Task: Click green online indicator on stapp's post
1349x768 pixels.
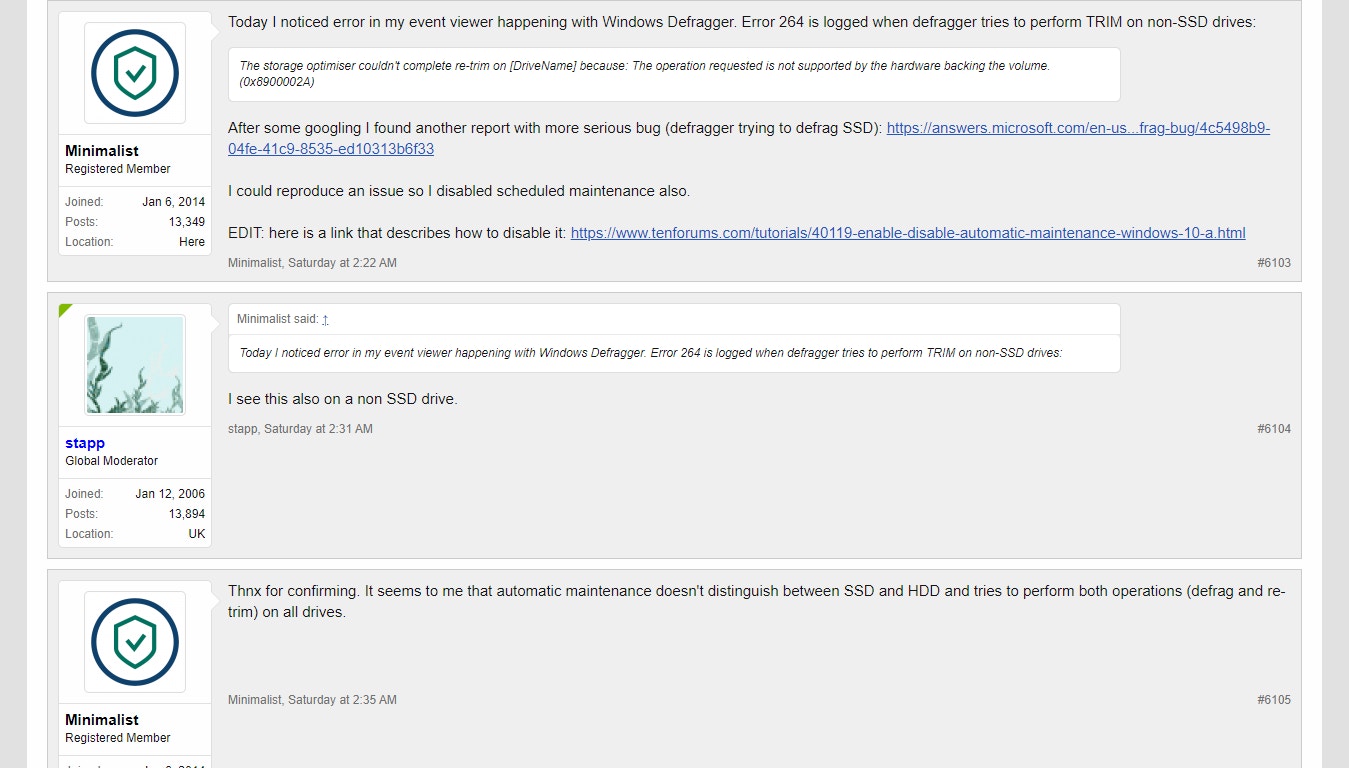Action: point(65,310)
